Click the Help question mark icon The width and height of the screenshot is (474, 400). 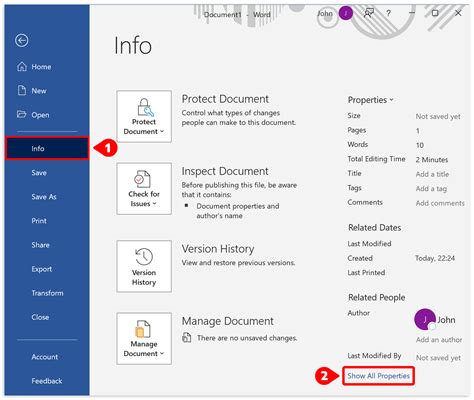tap(388, 13)
